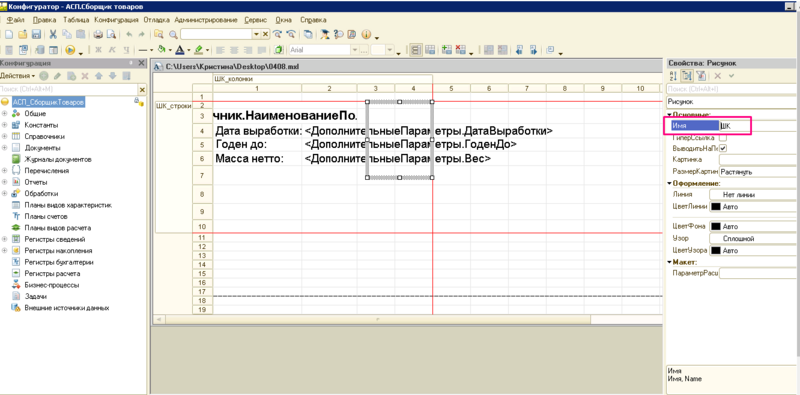The height and width of the screenshot is (395, 800).
Task: Toggle the ГиперСсылка checkbox
Action: (x=722, y=138)
